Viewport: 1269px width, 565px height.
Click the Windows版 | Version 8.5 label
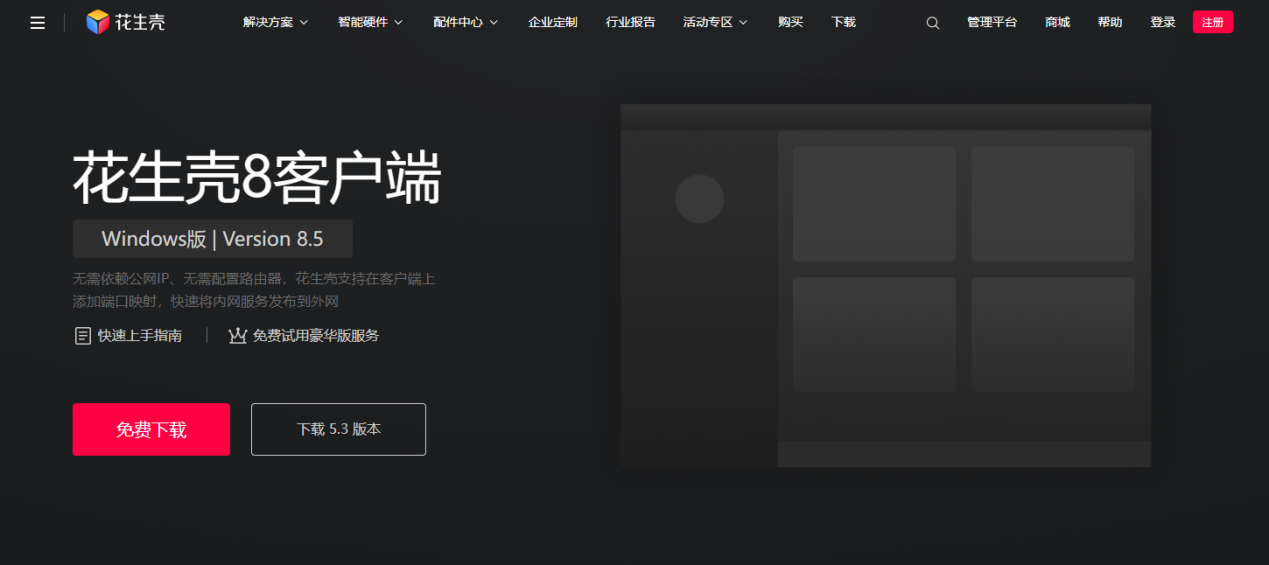pos(212,239)
